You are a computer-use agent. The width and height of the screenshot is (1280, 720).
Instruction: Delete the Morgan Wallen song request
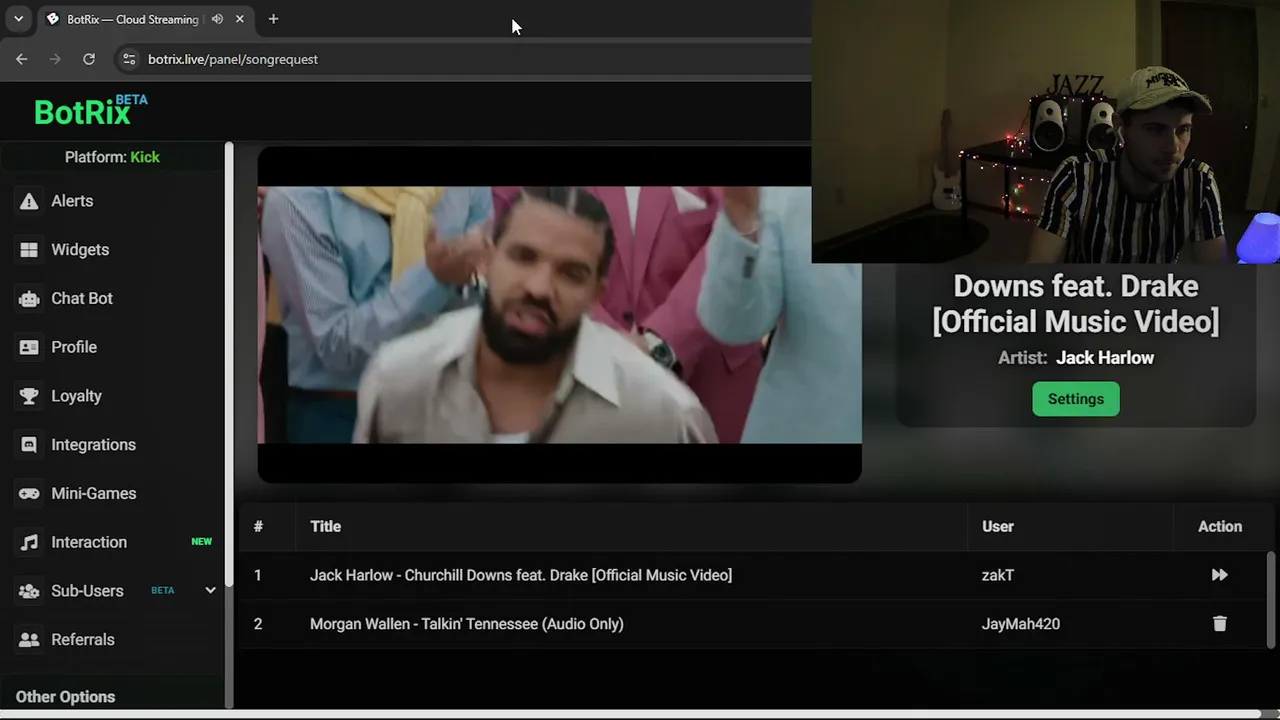1219,624
